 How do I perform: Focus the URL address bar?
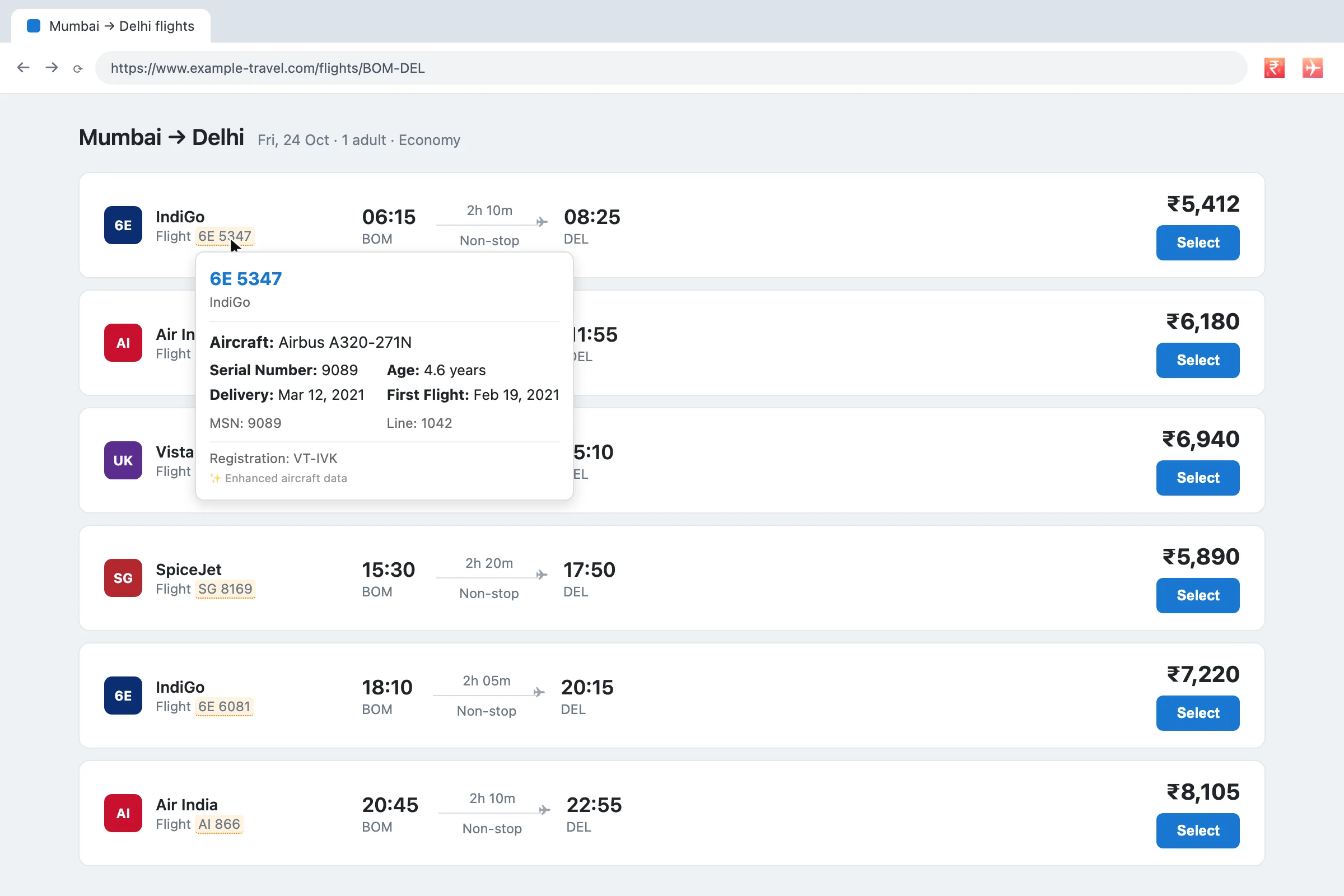click(x=671, y=68)
